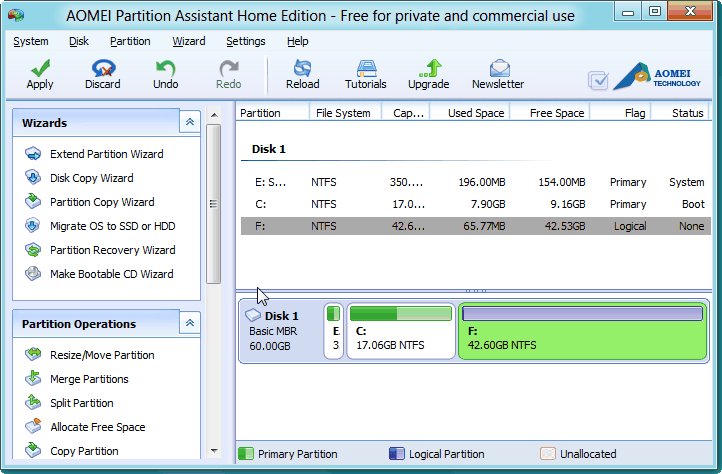Choose Partition Recovery Wizard text
Screen dimensions: 722x474
[x=113, y=250]
